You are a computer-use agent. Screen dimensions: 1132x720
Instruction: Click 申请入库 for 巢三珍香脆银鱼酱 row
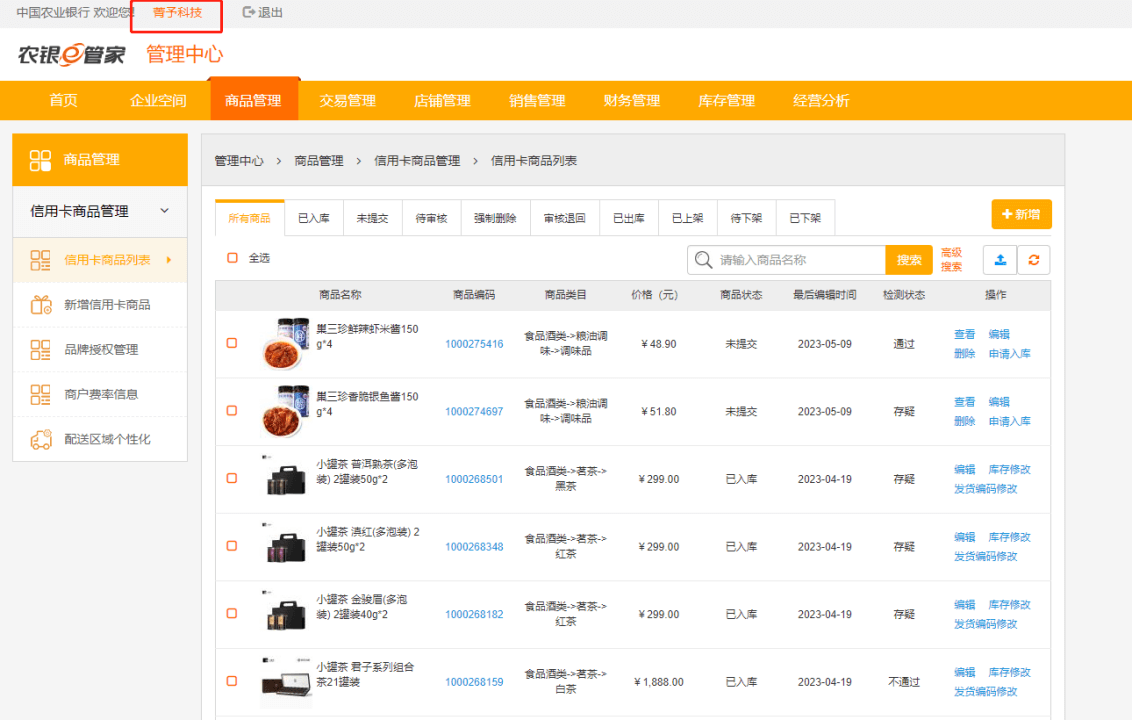(x=1009, y=421)
